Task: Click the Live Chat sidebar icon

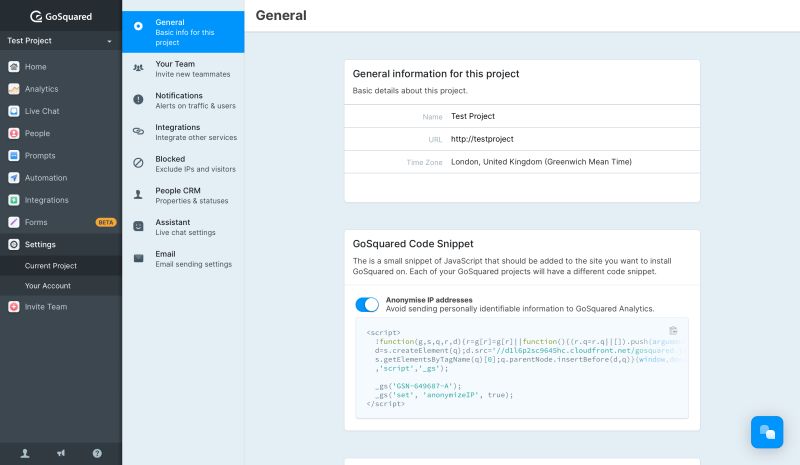Action: pos(14,111)
